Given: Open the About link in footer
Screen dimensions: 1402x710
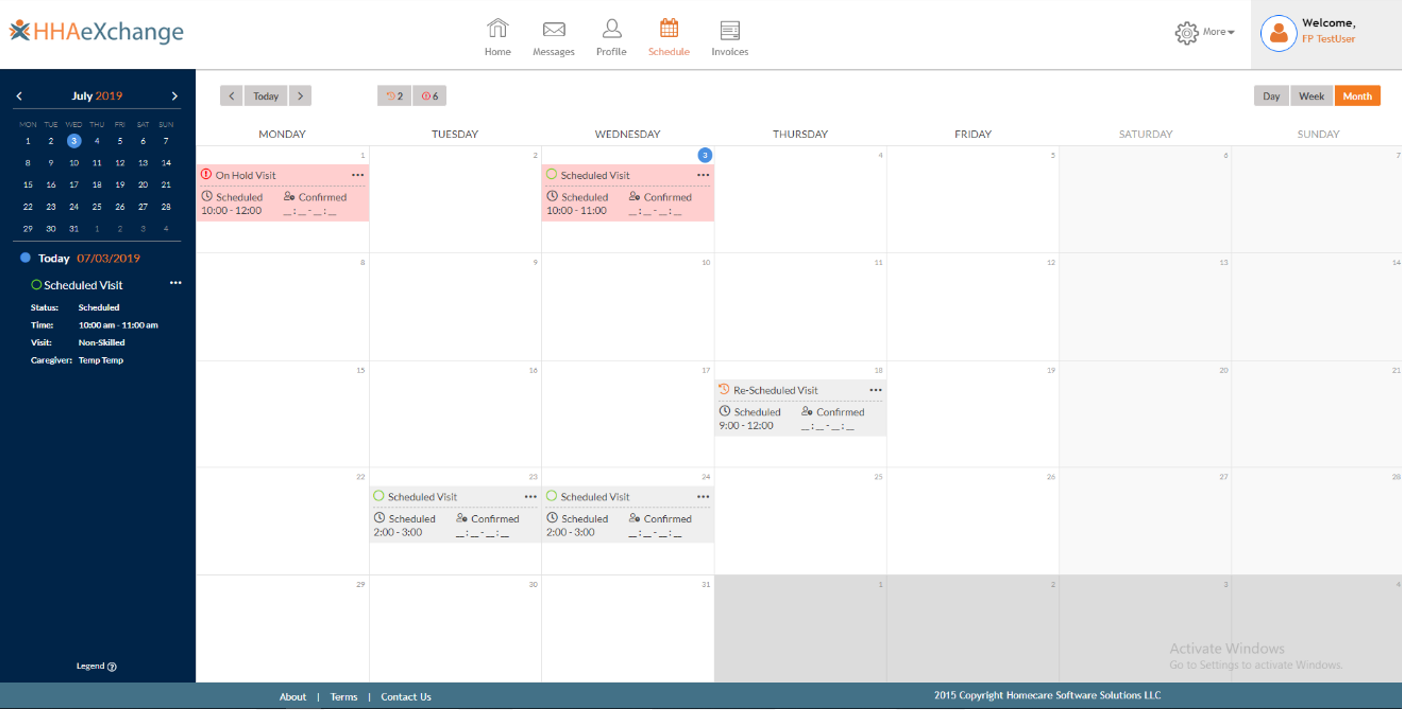Looking at the screenshot, I should pos(293,697).
